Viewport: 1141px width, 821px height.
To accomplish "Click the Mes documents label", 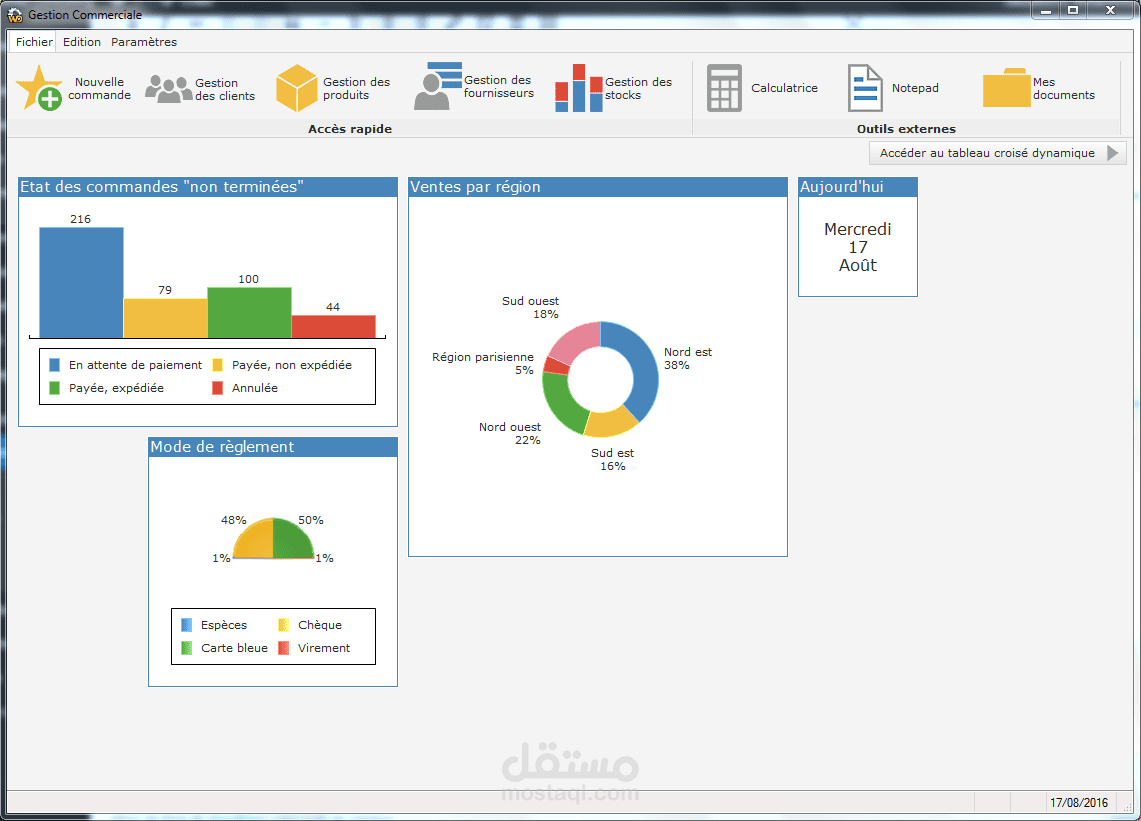I will point(1063,89).
